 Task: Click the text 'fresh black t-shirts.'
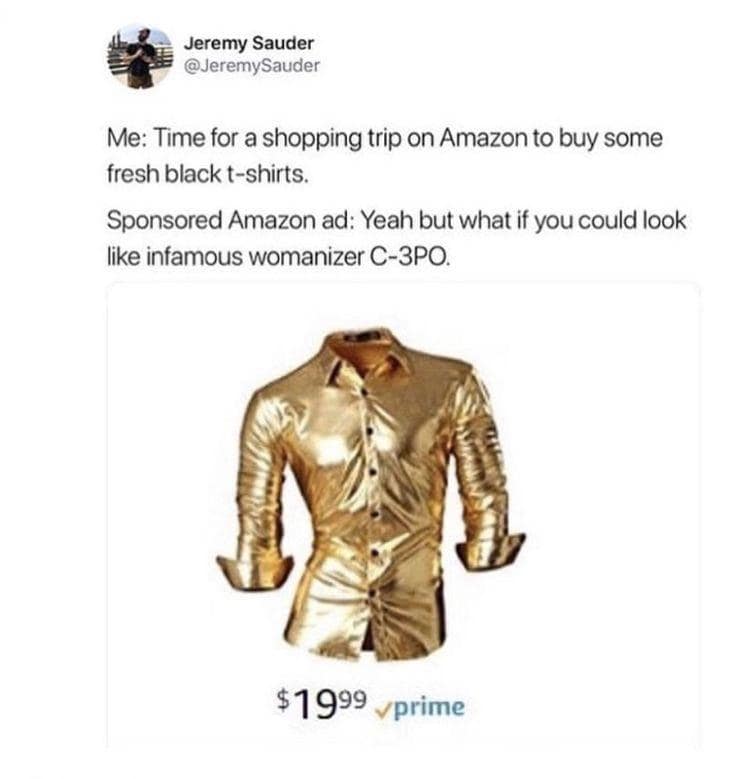pyautogui.click(x=208, y=174)
